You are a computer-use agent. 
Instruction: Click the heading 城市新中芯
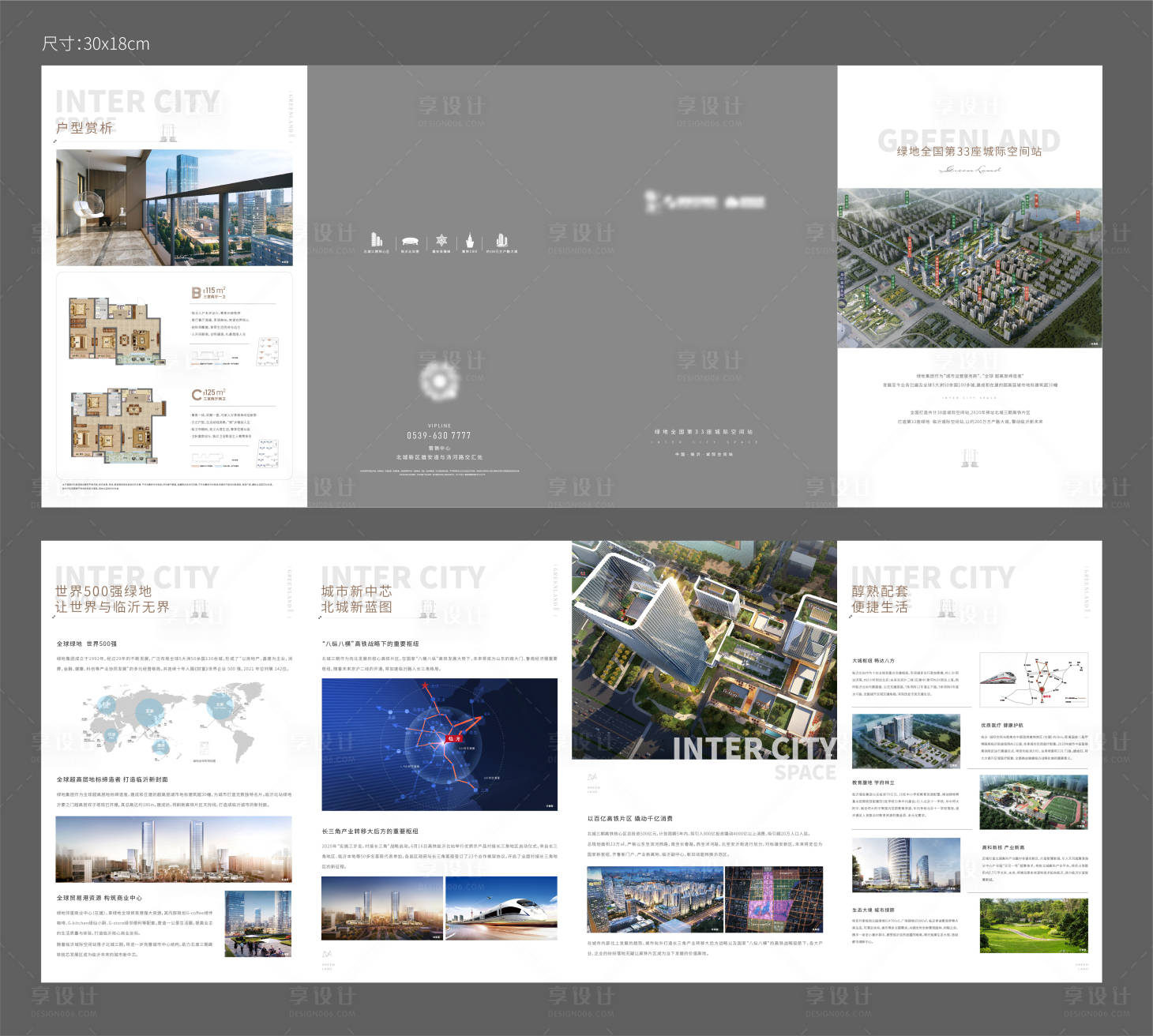point(356,591)
